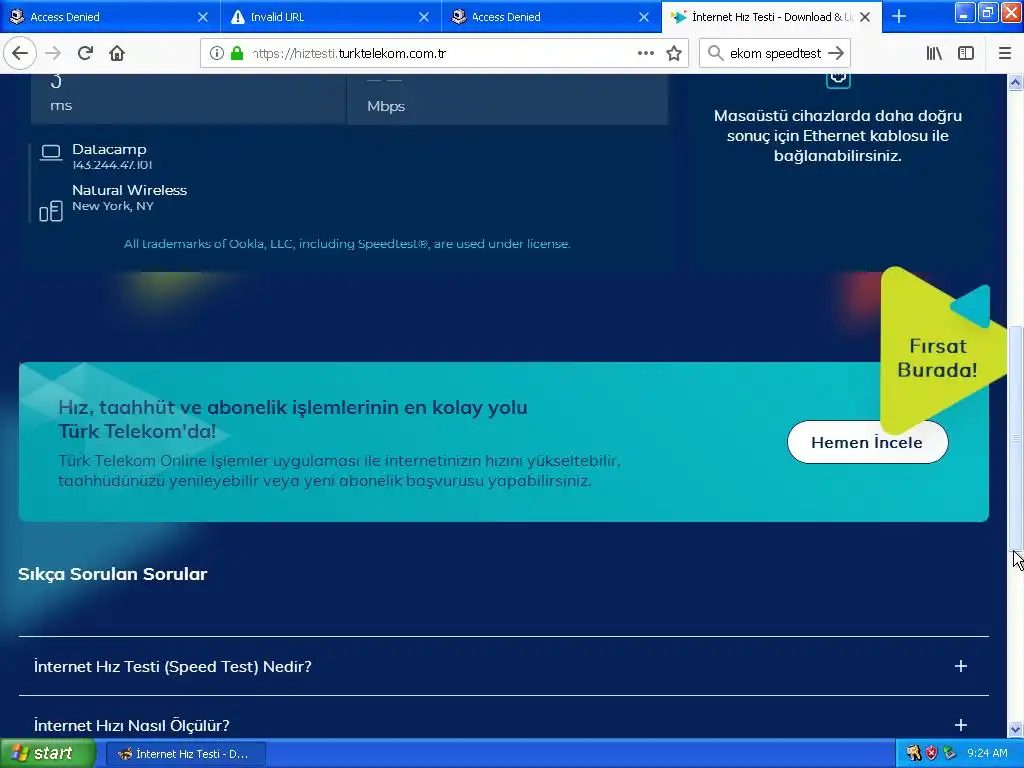Click the network tray icon beside clock
The width and height of the screenshot is (1024, 768).
tap(949, 754)
